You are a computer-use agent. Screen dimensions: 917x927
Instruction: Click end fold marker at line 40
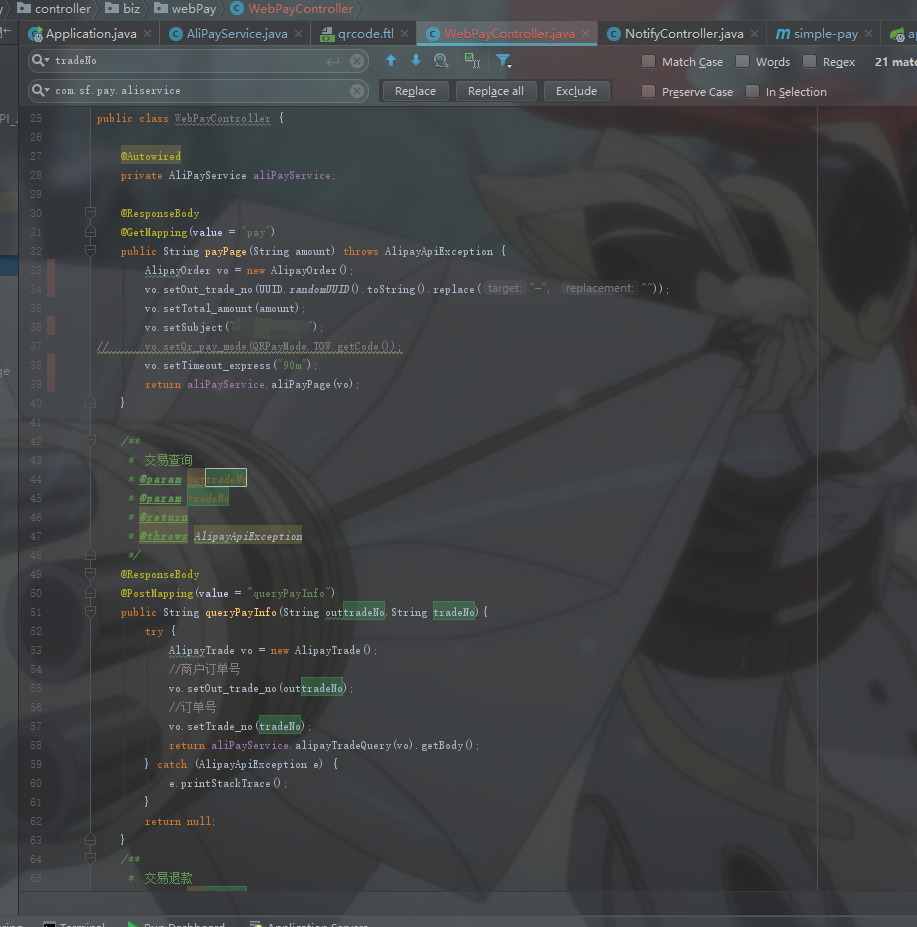click(x=90, y=403)
